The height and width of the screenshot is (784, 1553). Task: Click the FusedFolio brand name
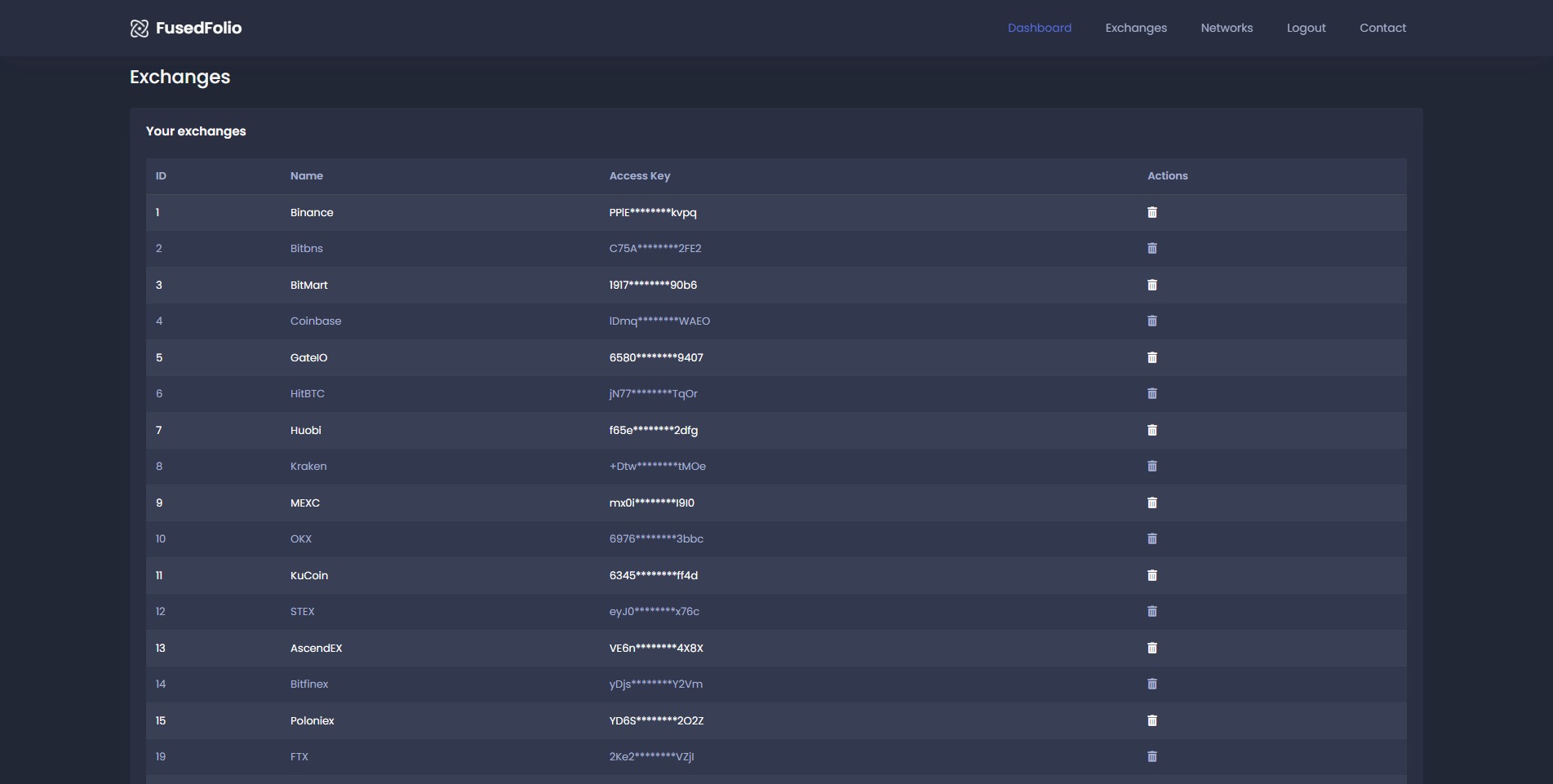pos(198,28)
